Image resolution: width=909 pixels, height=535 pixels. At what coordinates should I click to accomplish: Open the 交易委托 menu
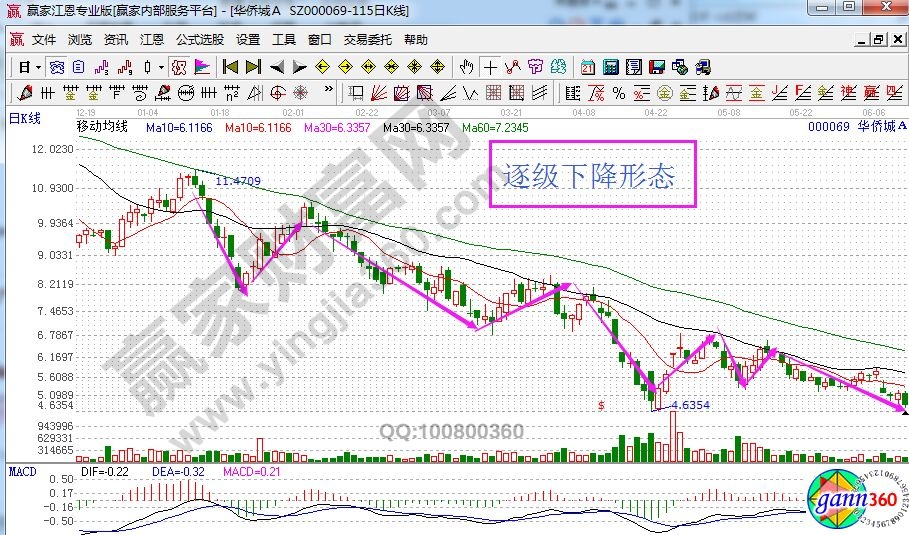(x=365, y=40)
